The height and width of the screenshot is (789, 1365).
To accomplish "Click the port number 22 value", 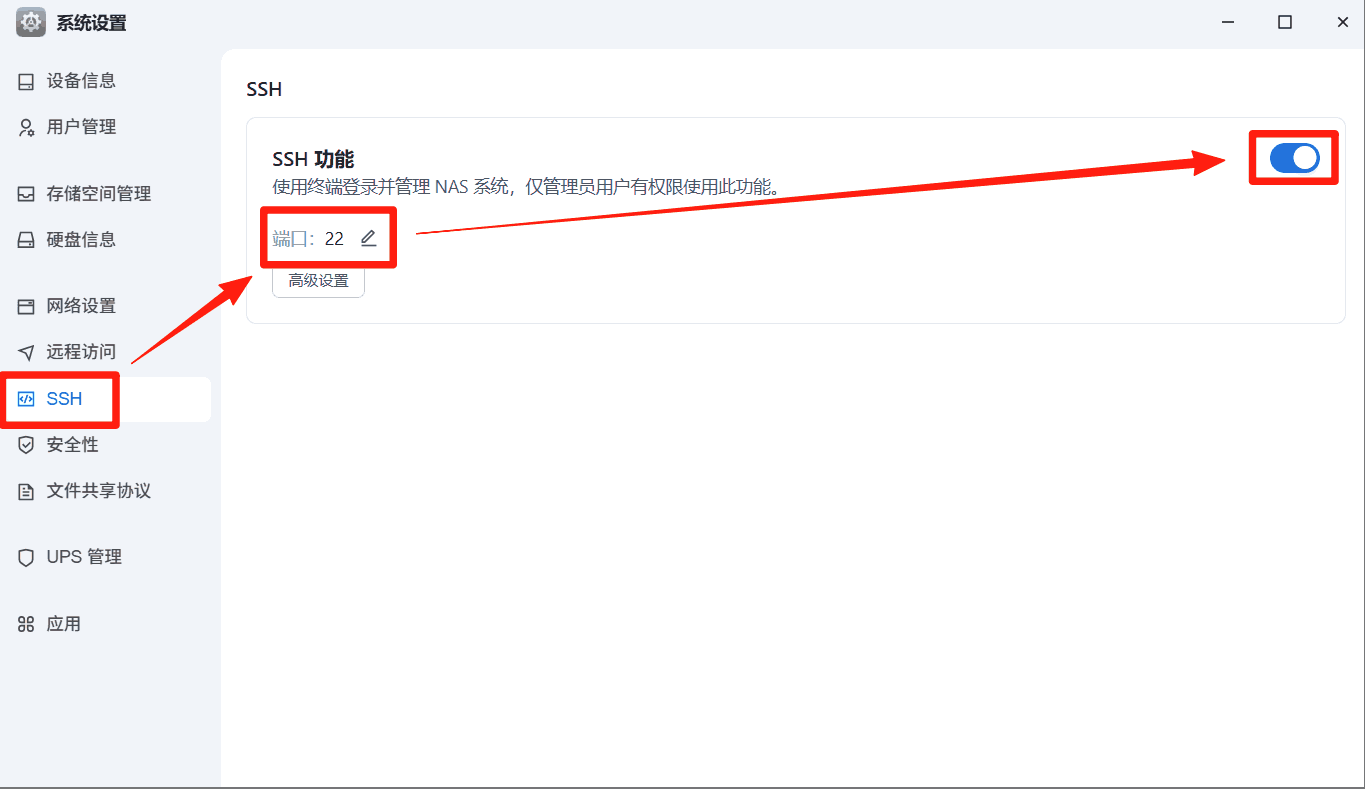I will (334, 239).
